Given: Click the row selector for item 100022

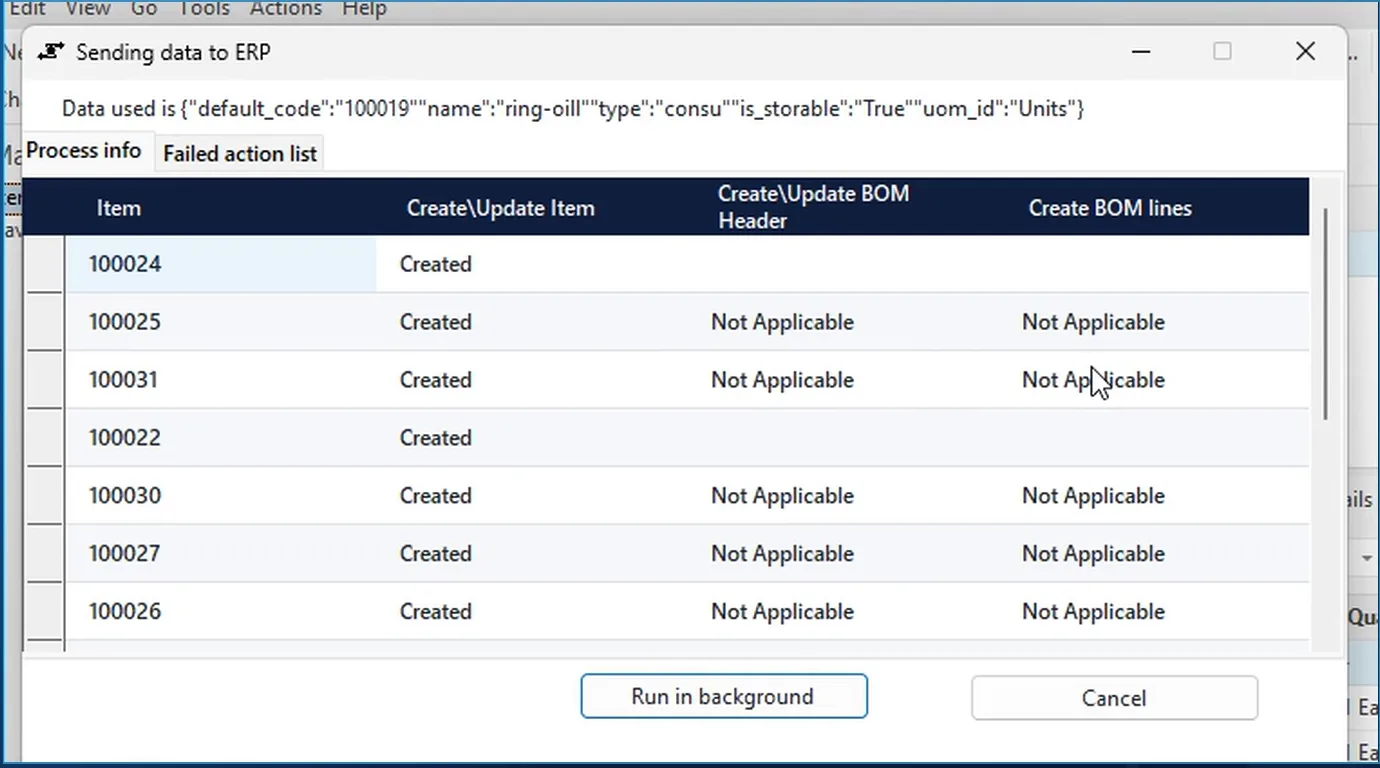Looking at the screenshot, I should coord(44,438).
